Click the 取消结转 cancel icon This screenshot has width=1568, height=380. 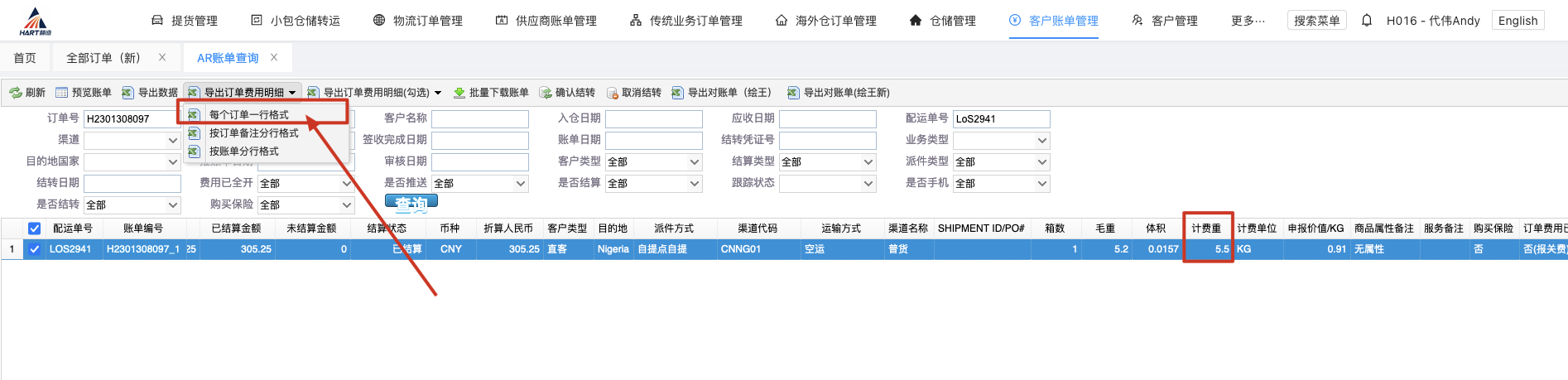pos(613,93)
